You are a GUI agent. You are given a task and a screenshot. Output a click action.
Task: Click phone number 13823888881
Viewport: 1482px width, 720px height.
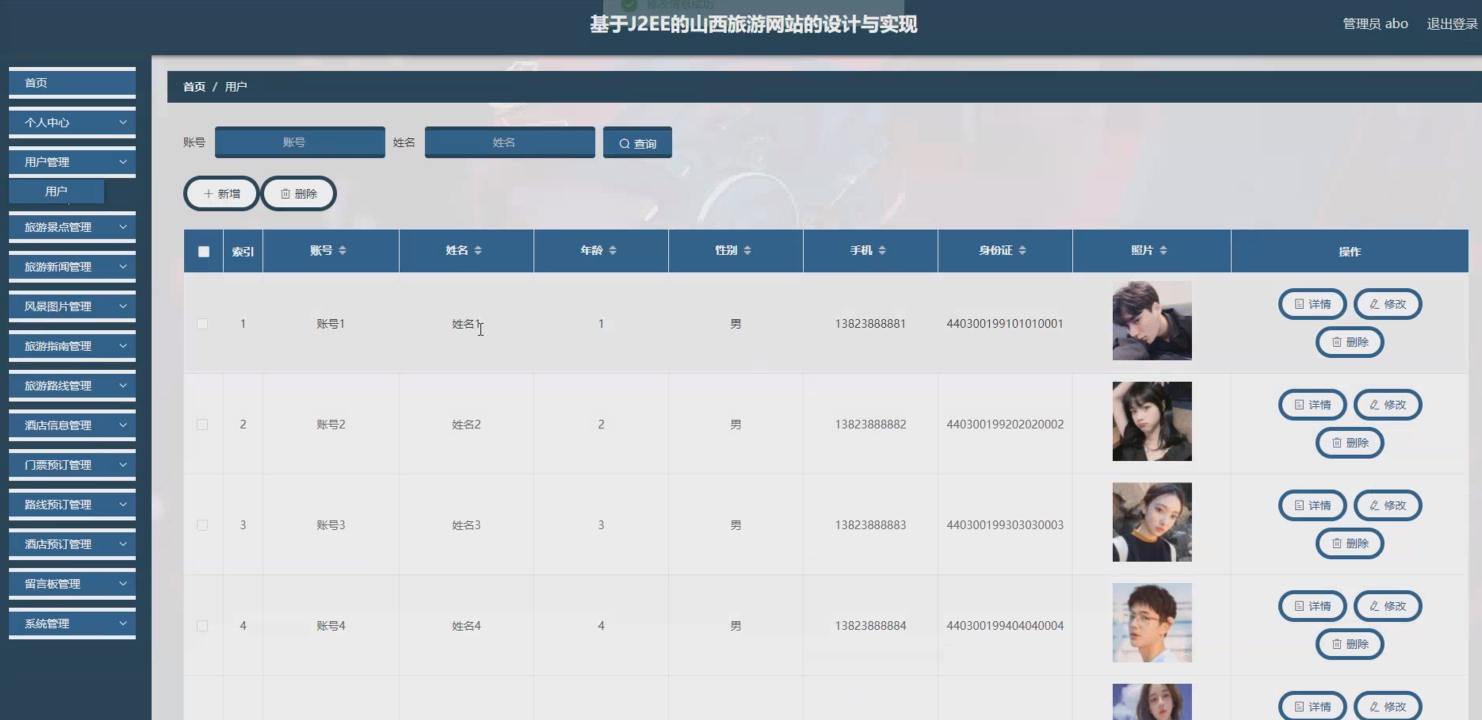pyautogui.click(x=871, y=324)
